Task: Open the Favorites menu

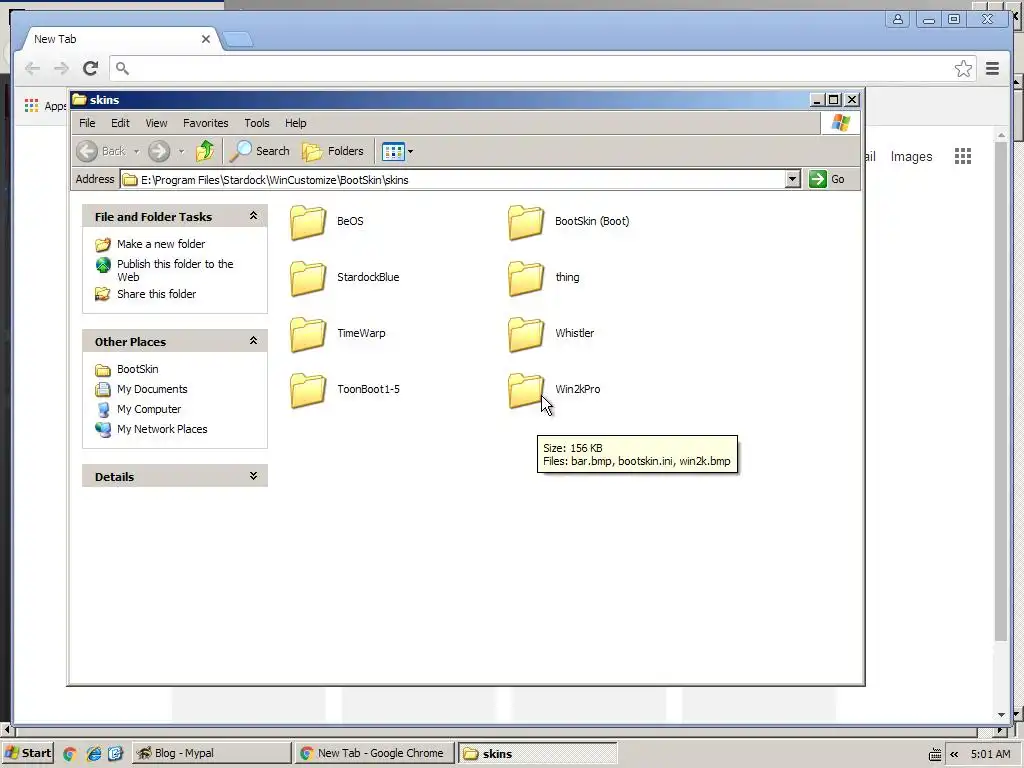Action: click(x=206, y=123)
